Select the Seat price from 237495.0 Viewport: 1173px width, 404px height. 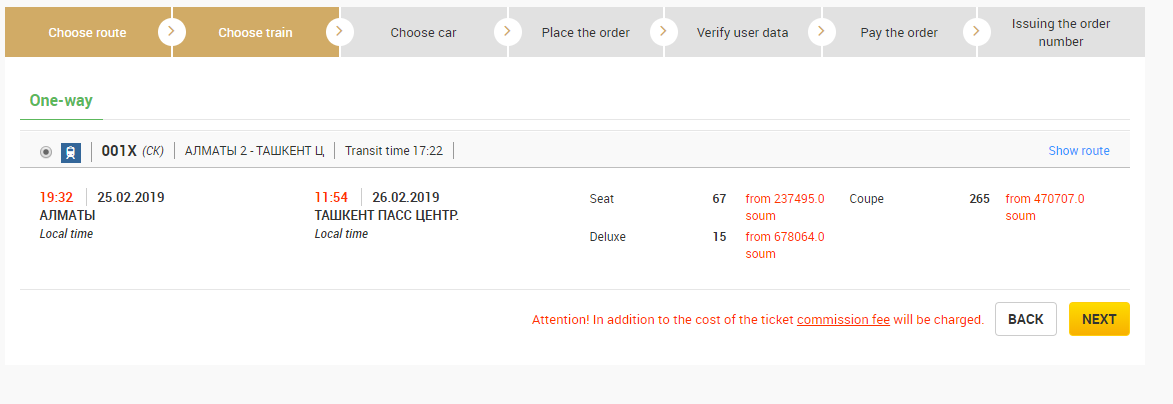785,207
